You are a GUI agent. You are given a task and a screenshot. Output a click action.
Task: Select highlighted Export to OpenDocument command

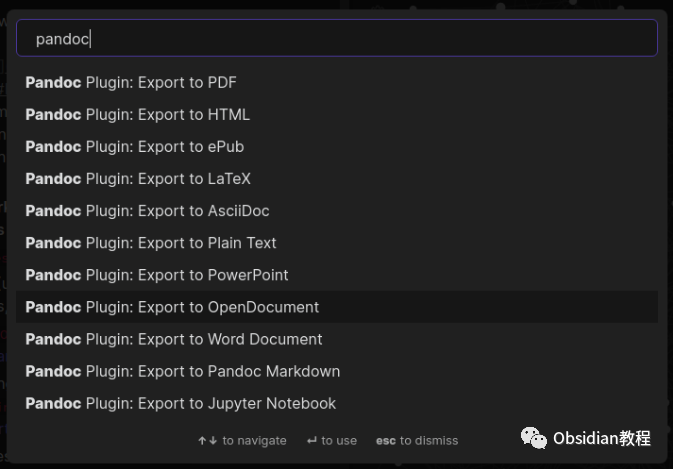[x=336, y=307]
